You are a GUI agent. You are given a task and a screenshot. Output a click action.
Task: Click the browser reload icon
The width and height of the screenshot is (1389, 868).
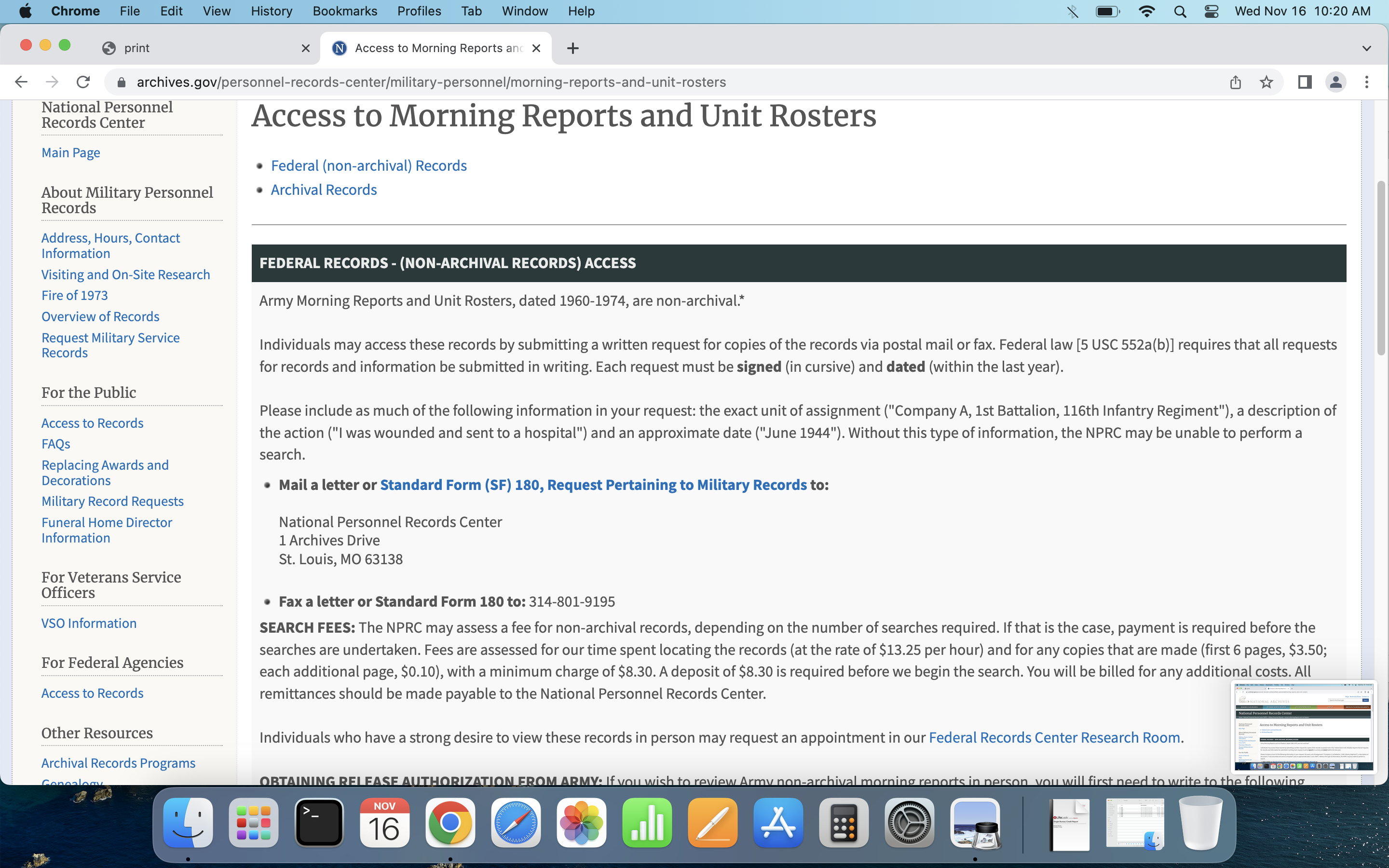pos(83,82)
